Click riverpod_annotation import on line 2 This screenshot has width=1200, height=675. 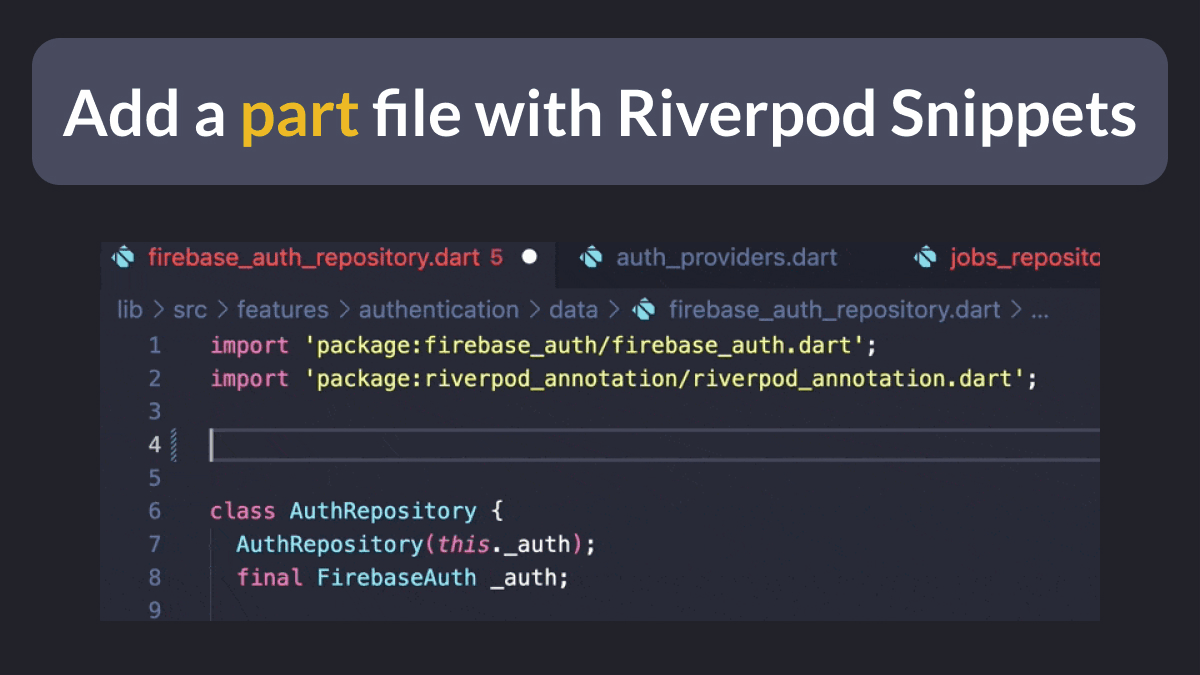625,379
